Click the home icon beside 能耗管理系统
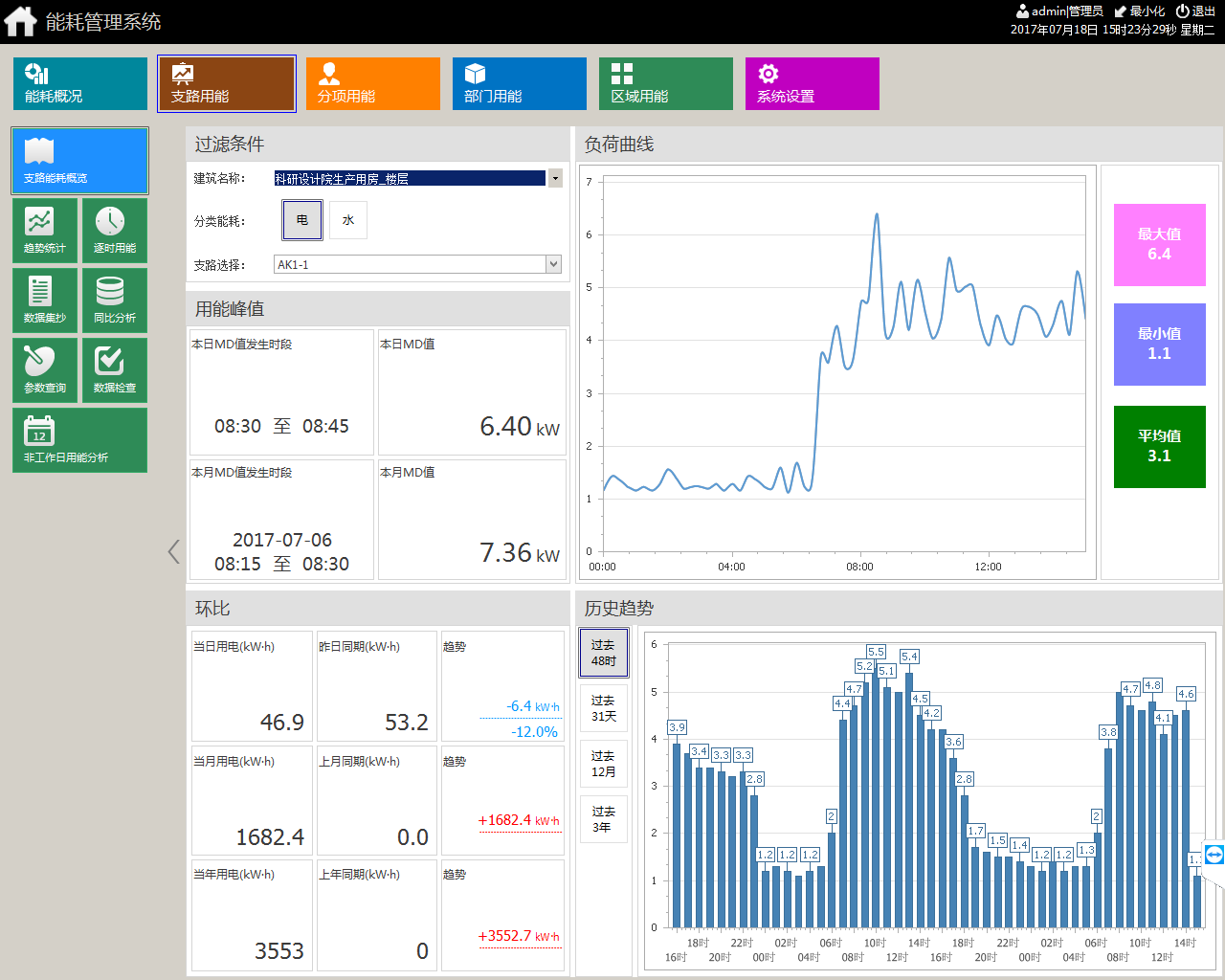Viewport: 1225px width, 980px height. pyautogui.click(x=20, y=21)
